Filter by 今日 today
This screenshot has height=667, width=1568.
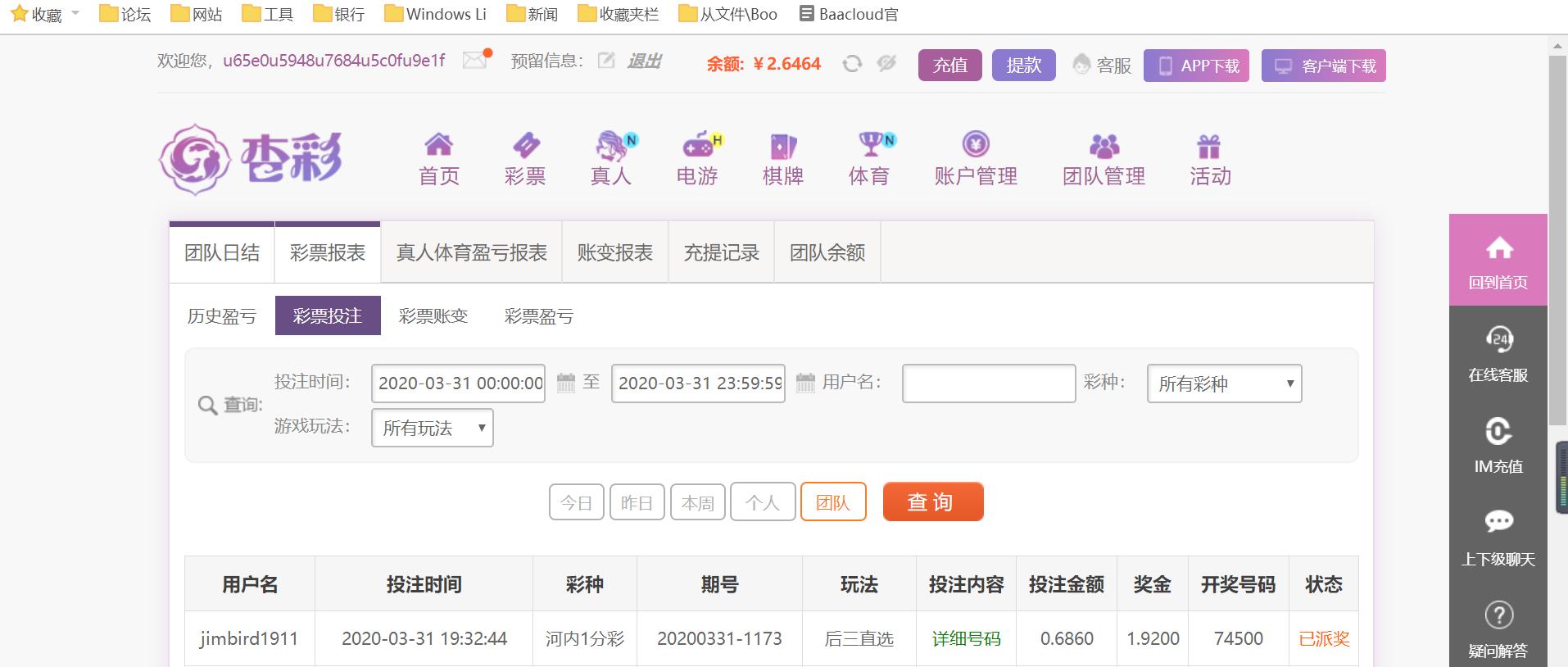577,502
